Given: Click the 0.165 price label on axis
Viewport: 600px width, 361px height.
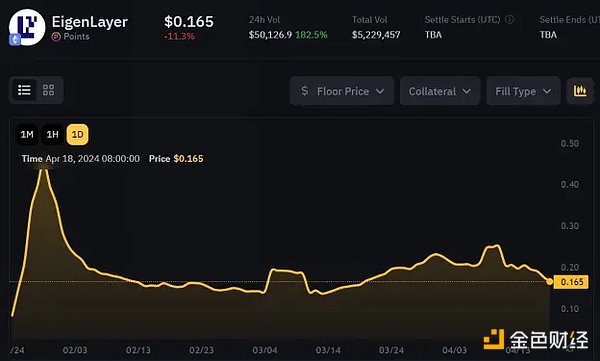Looking at the screenshot, I should click(x=571, y=282).
